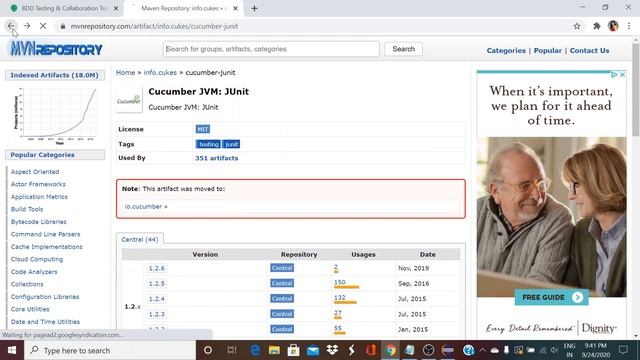This screenshot has height=360, width=640.
Task: Focus the groups, artifacts, categories search box
Action: (271, 49)
